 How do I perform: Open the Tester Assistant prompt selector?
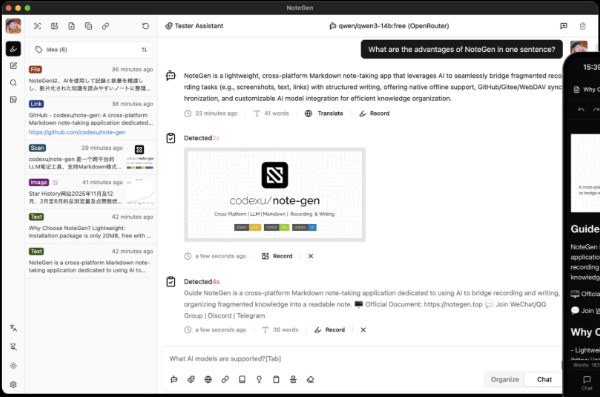click(194, 26)
